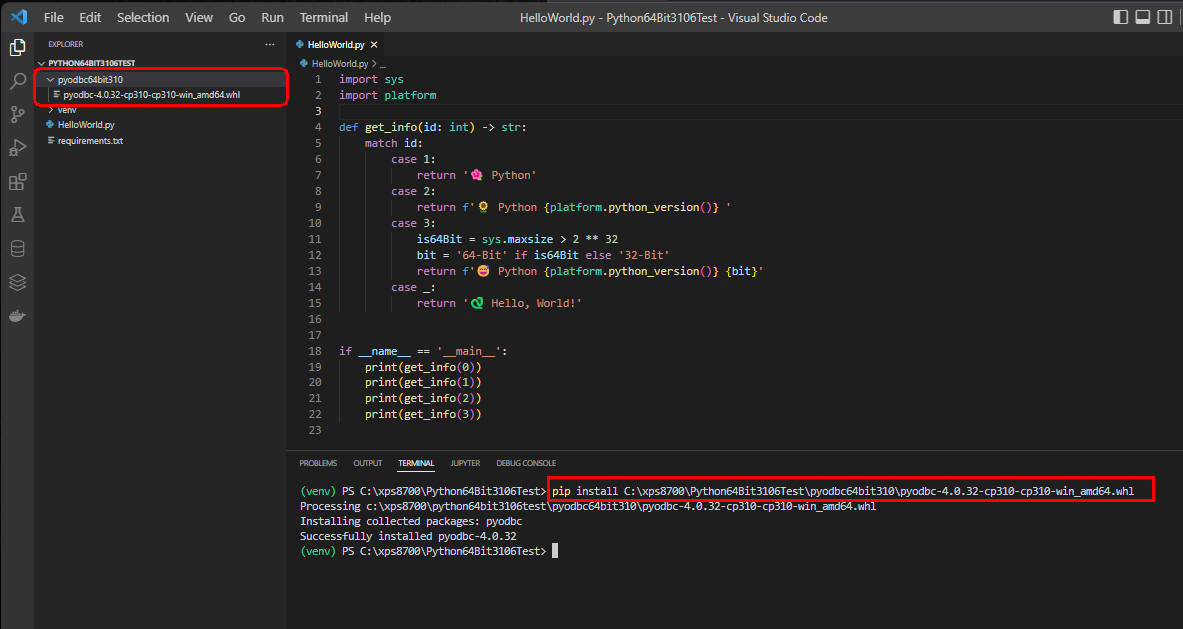Click the 'case _:' code line

click(x=413, y=287)
